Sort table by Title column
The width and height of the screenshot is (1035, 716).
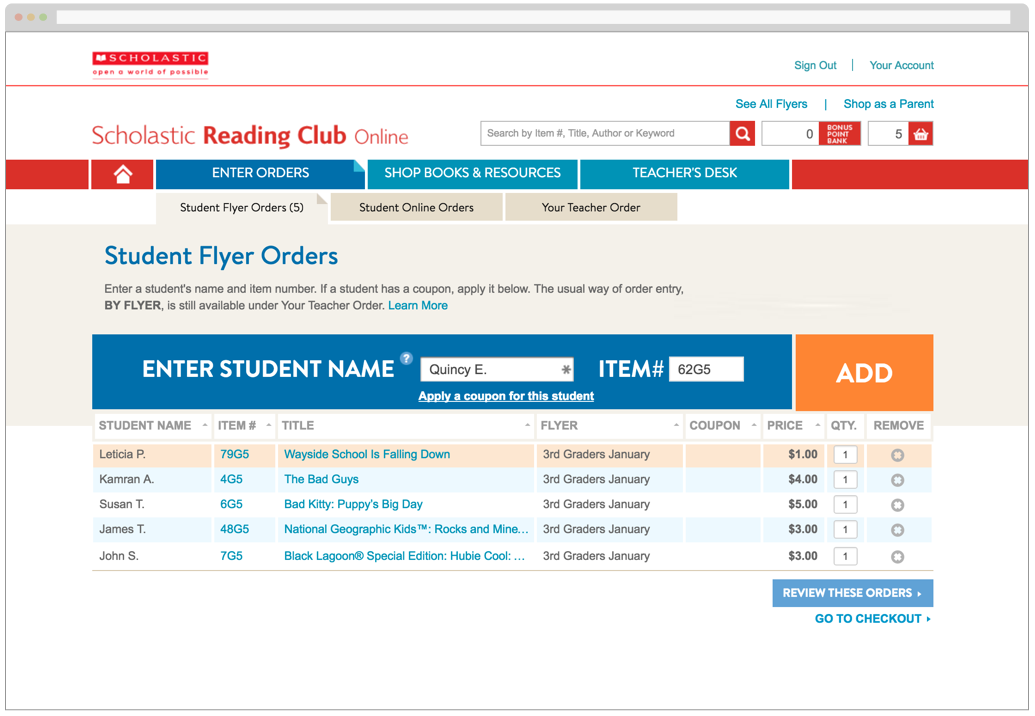[405, 426]
